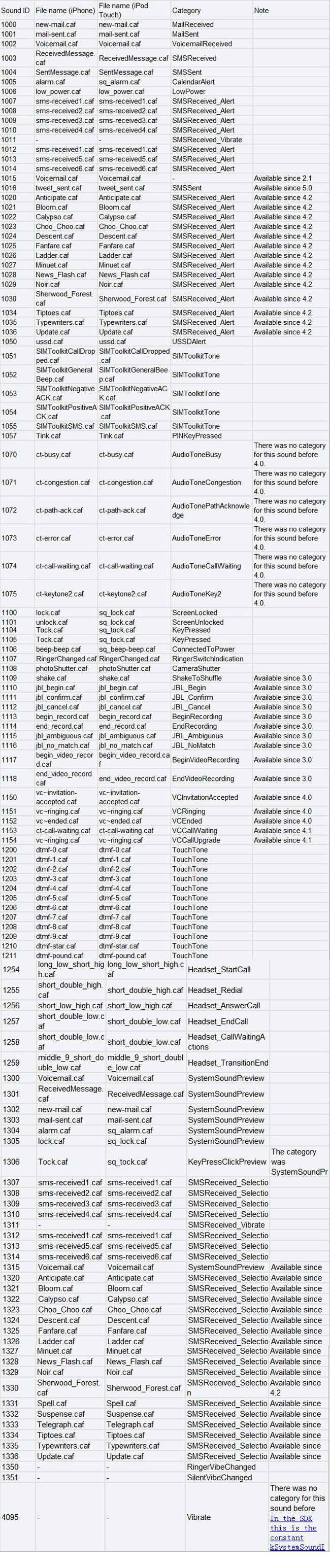
Task: Click the 'SMSReceived_Vibrate' cell in row 1011
Action: 207,140
